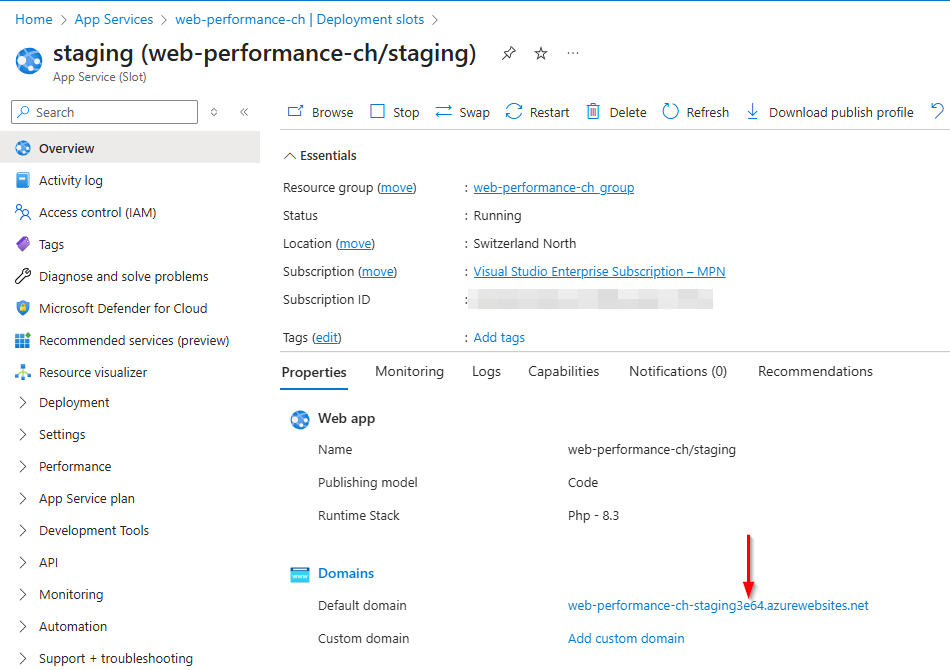
Task: Open the more options ellipsis in title
Action: click(x=573, y=53)
